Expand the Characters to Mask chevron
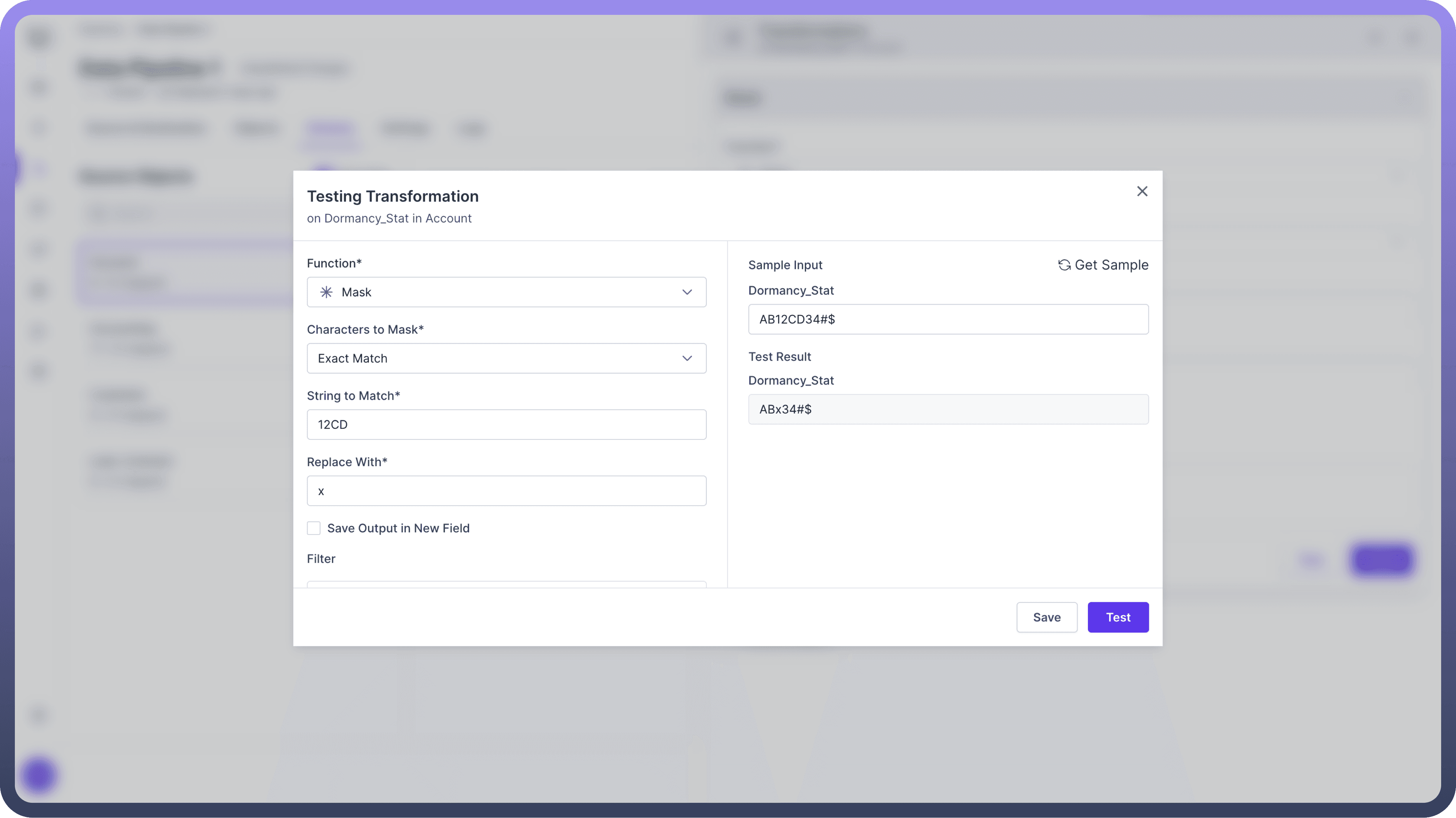Image resolution: width=1456 pixels, height=818 pixels. [687, 358]
